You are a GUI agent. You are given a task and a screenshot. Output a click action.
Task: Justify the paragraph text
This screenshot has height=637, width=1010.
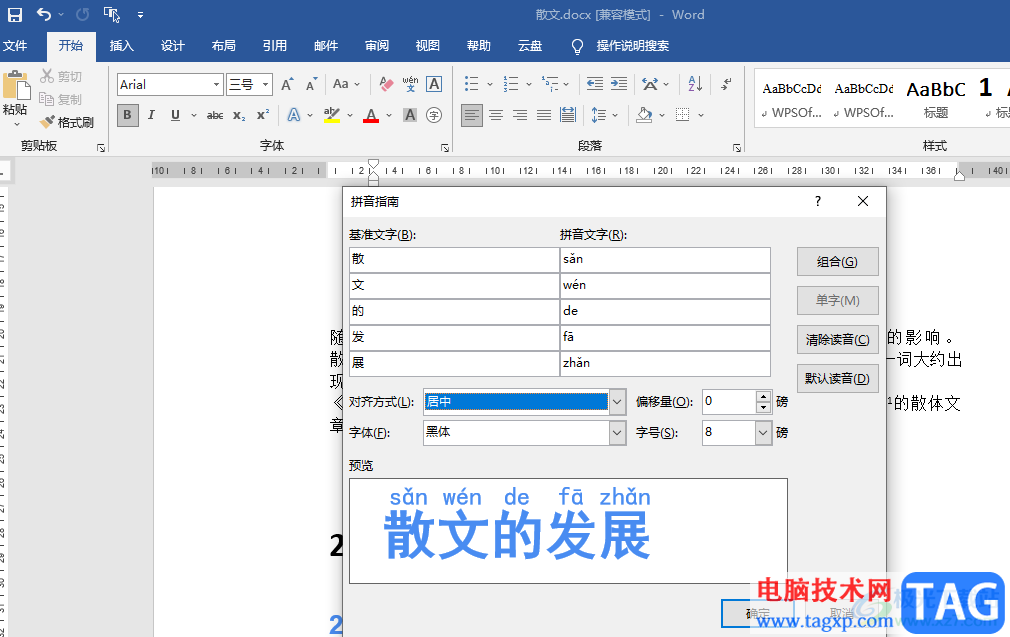click(544, 115)
